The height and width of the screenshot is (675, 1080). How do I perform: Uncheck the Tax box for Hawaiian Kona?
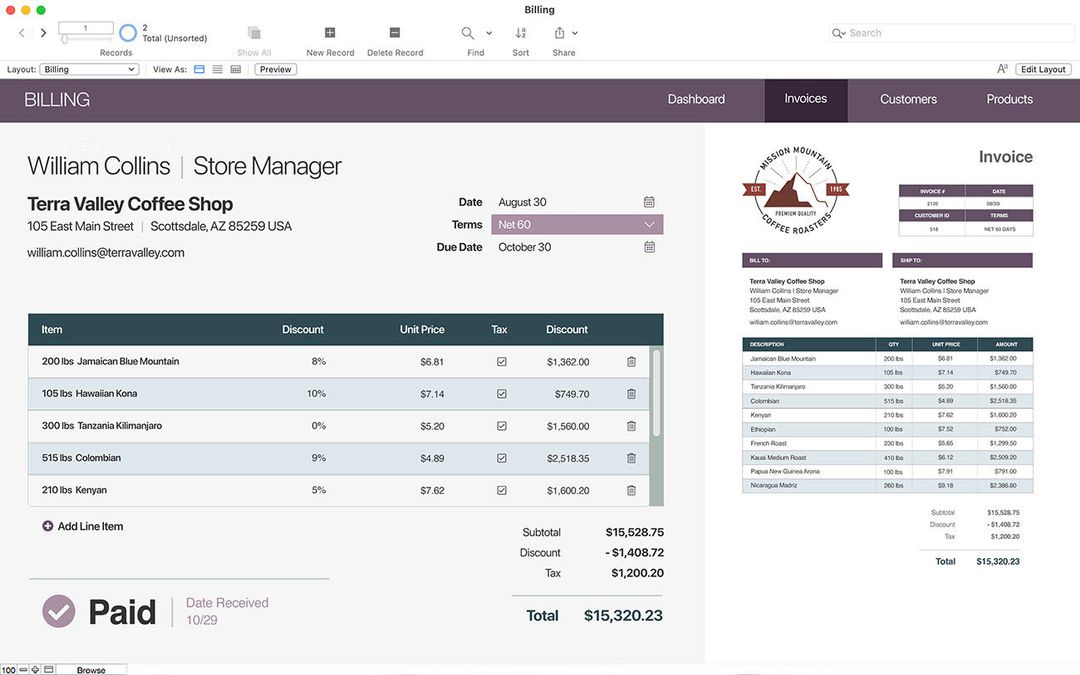point(501,393)
